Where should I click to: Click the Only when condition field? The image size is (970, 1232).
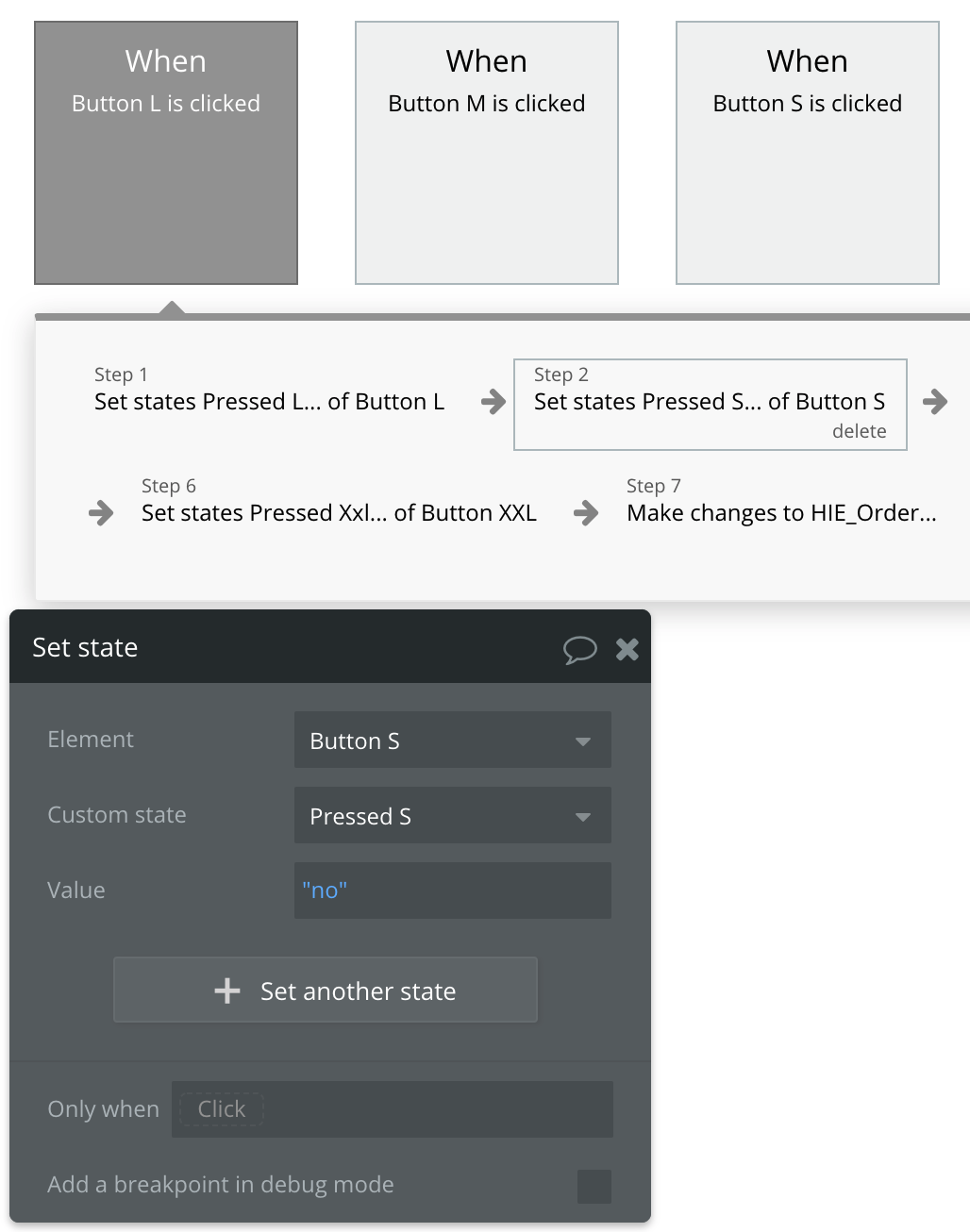pos(392,1109)
